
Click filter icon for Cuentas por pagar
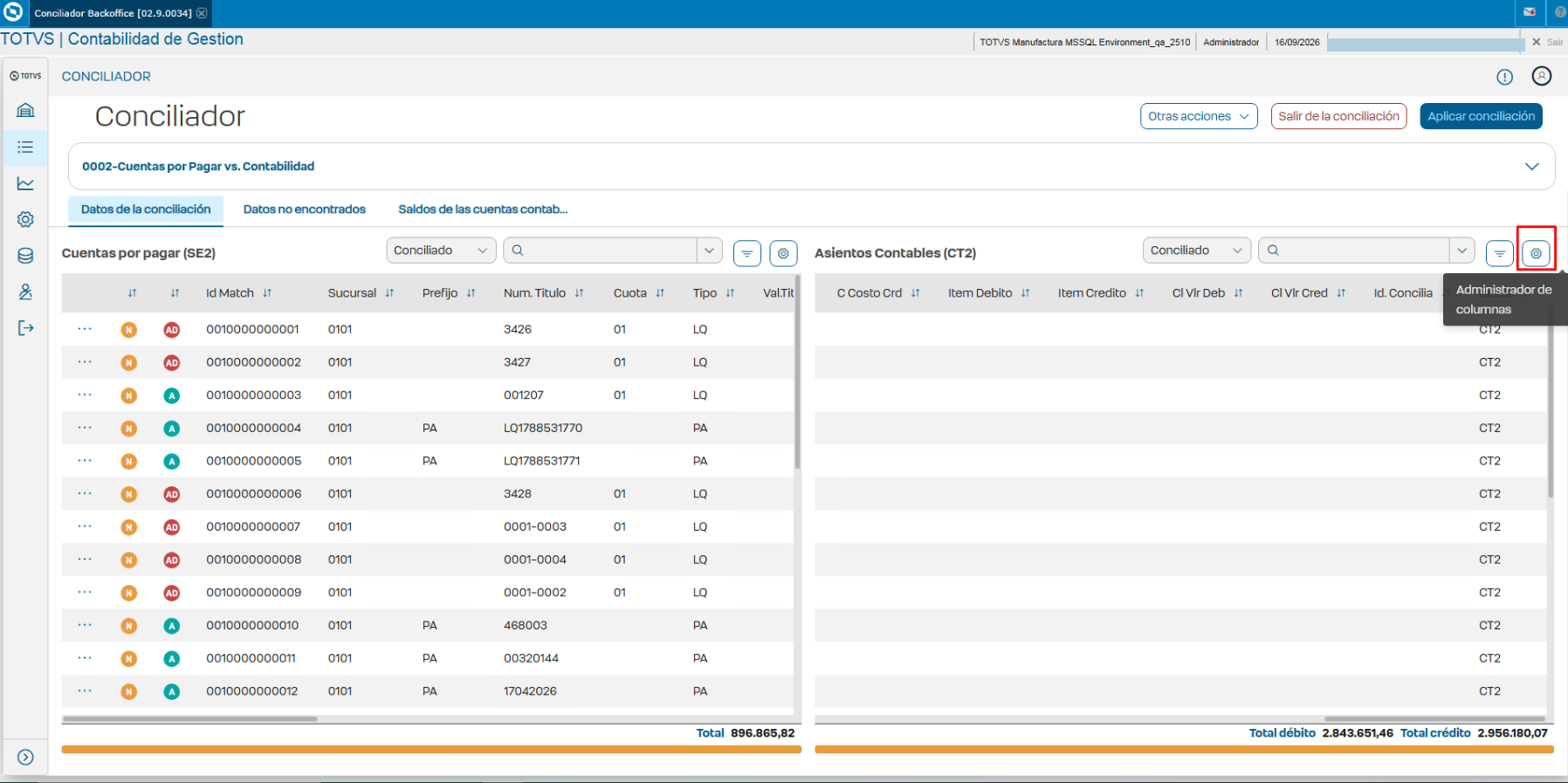pos(747,253)
